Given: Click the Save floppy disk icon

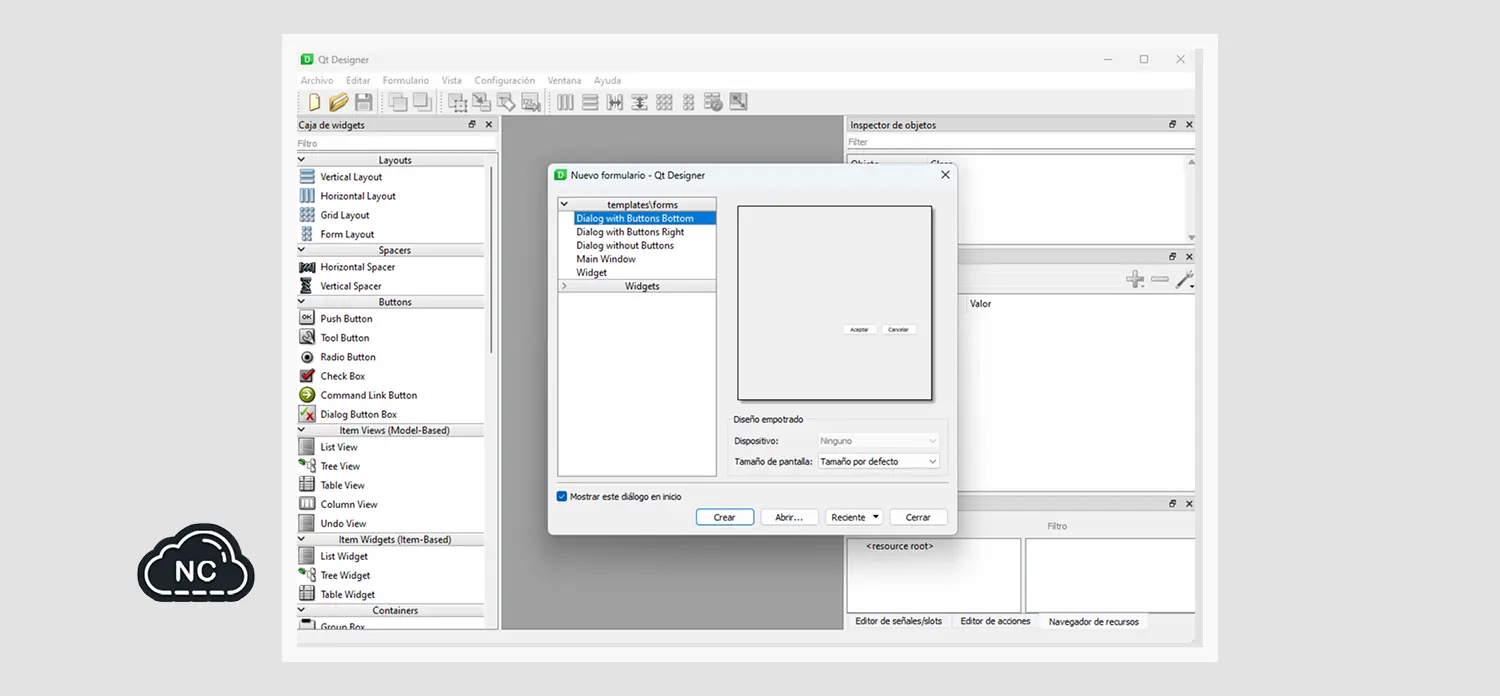Looking at the screenshot, I should click(x=364, y=102).
